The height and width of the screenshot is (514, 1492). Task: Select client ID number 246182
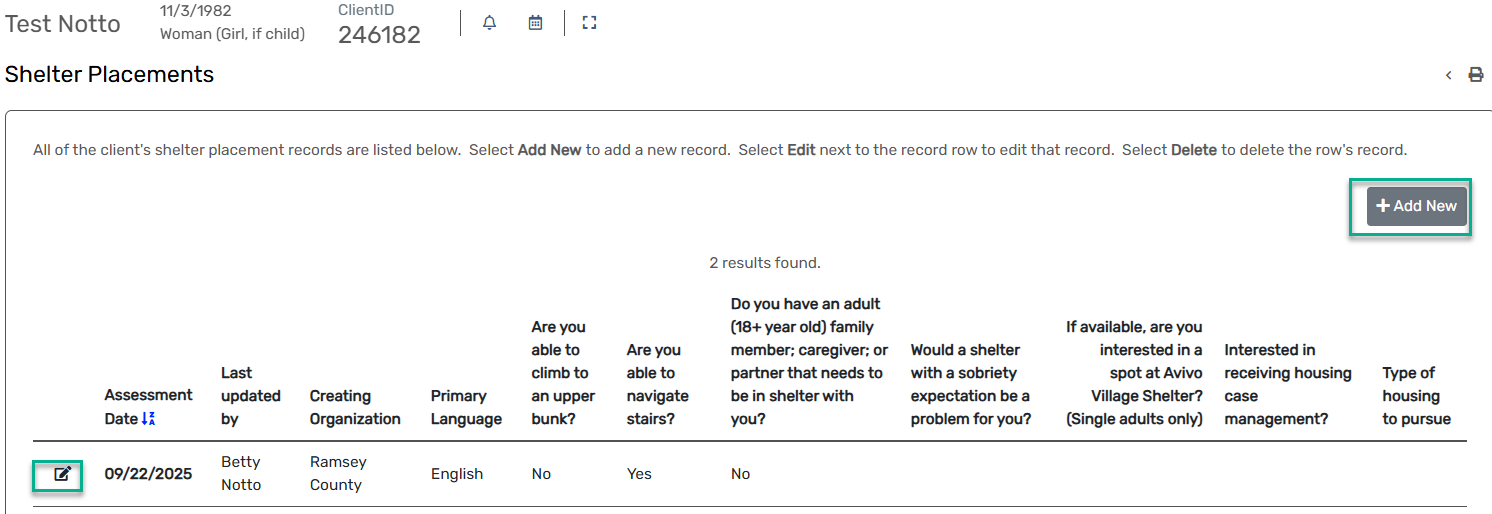(379, 35)
